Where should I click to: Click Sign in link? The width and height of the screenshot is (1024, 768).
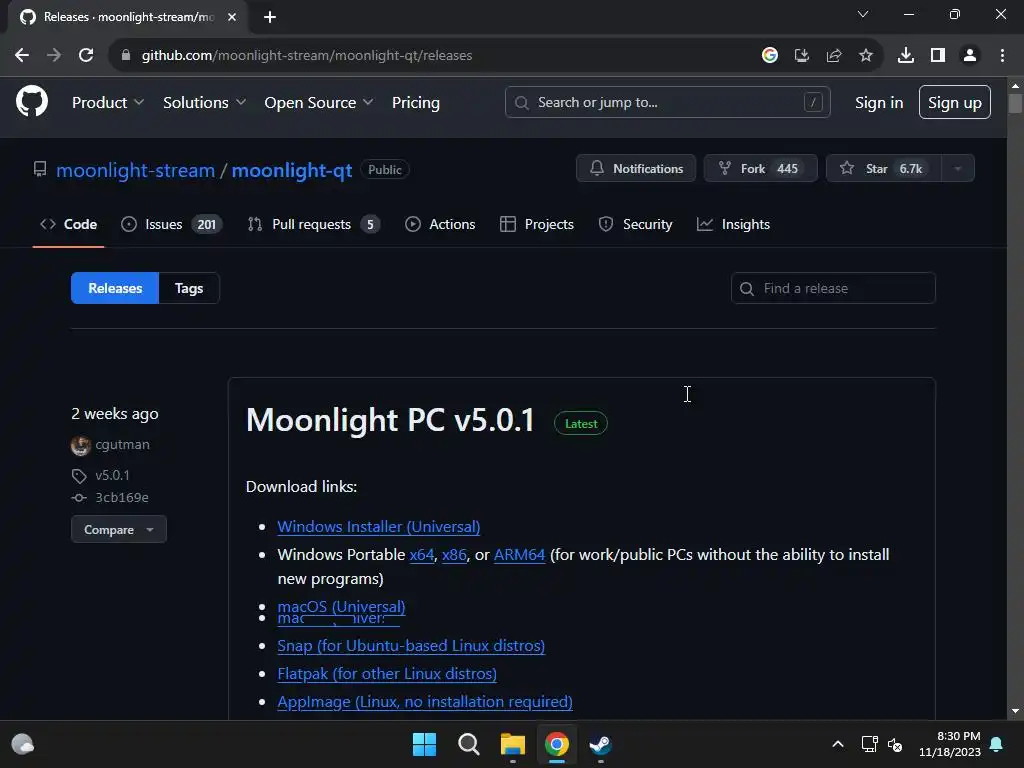coord(879,103)
